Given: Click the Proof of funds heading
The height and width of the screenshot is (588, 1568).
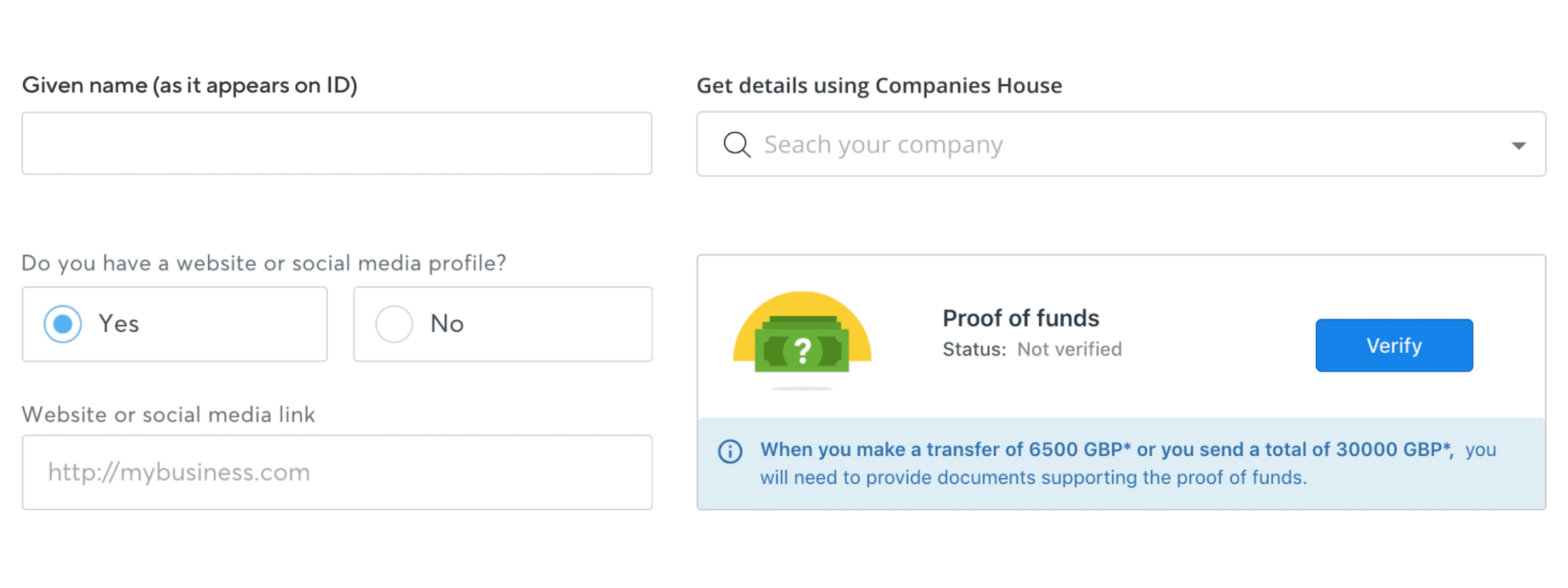Looking at the screenshot, I should click(x=1021, y=318).
